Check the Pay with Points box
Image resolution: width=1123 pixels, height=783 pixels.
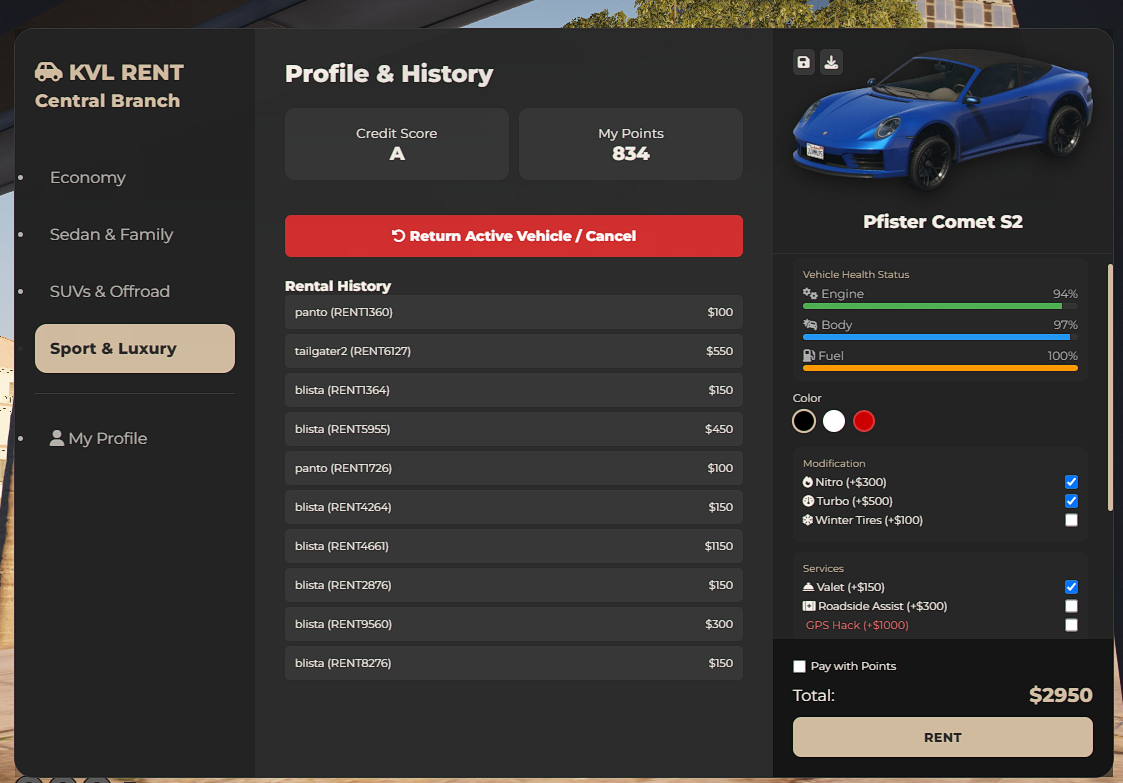(x=799, y=666)
